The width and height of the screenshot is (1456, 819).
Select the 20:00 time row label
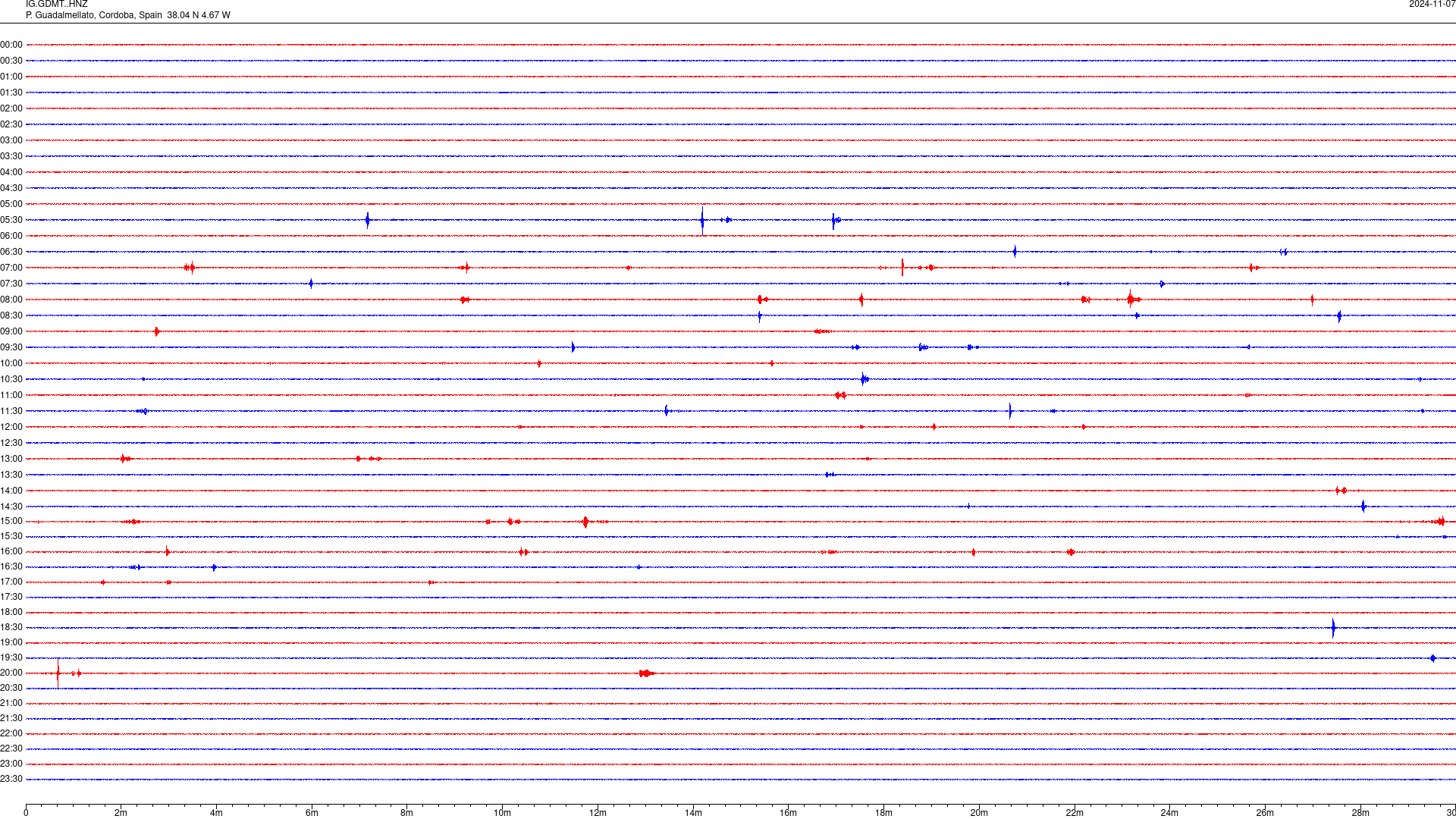tap(11, 673)
